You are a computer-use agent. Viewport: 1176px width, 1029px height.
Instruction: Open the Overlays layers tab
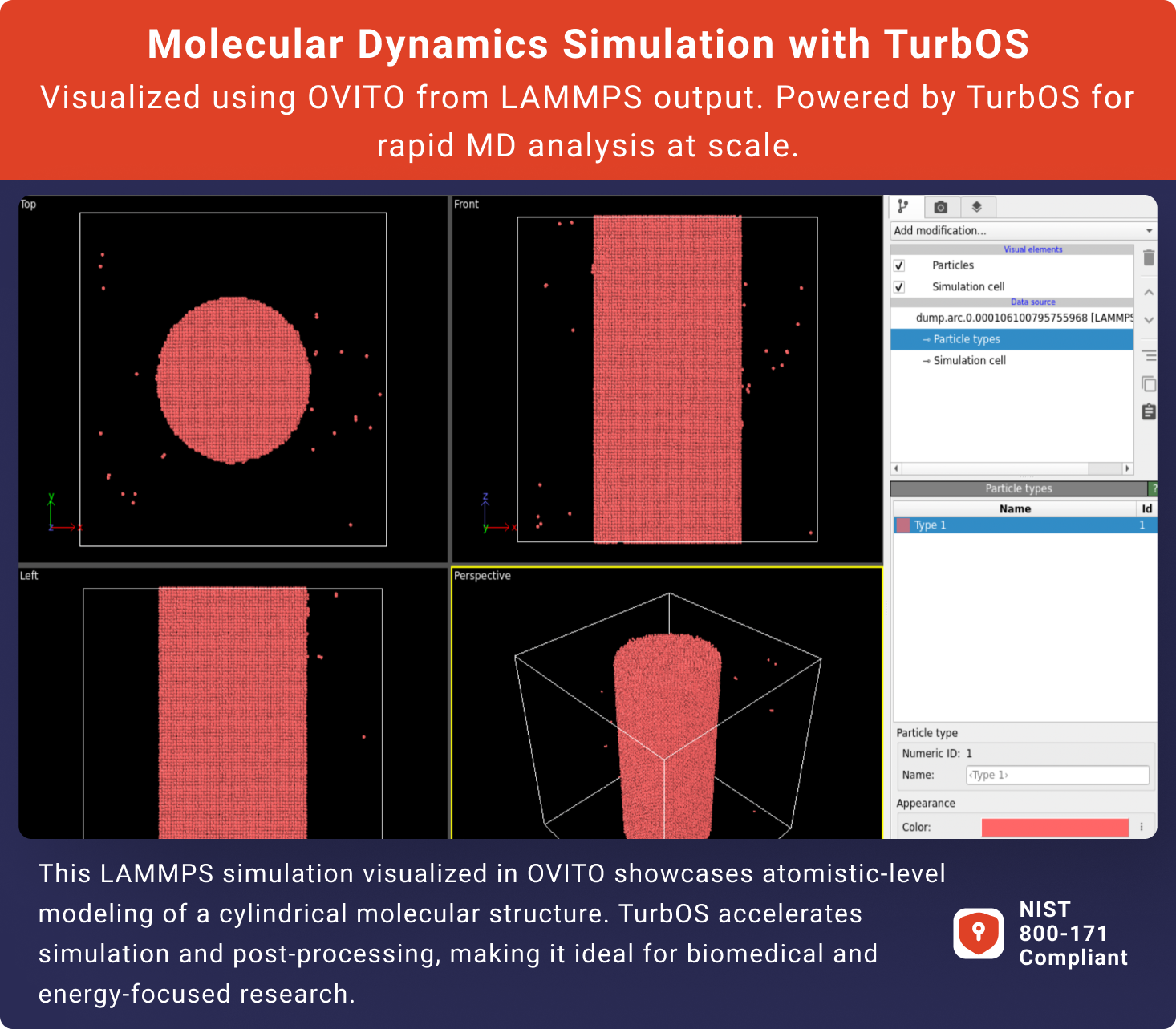coord(977,207)
